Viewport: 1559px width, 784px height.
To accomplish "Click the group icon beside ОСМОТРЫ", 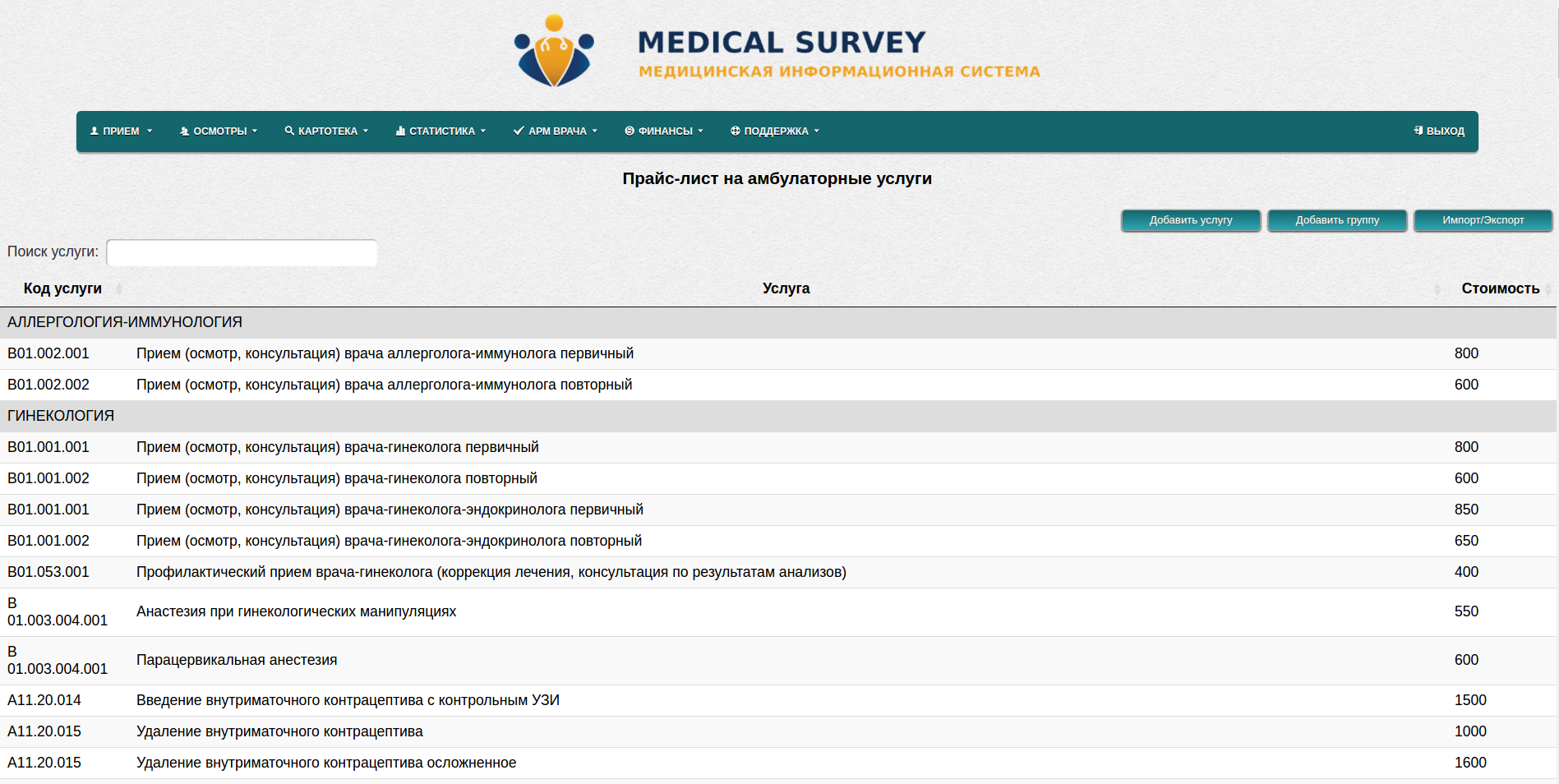I will pos(185,131).
